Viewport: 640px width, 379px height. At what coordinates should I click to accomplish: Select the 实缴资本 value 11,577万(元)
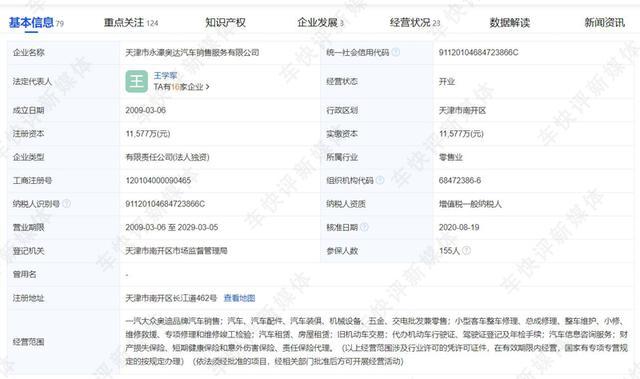(461, 134)
